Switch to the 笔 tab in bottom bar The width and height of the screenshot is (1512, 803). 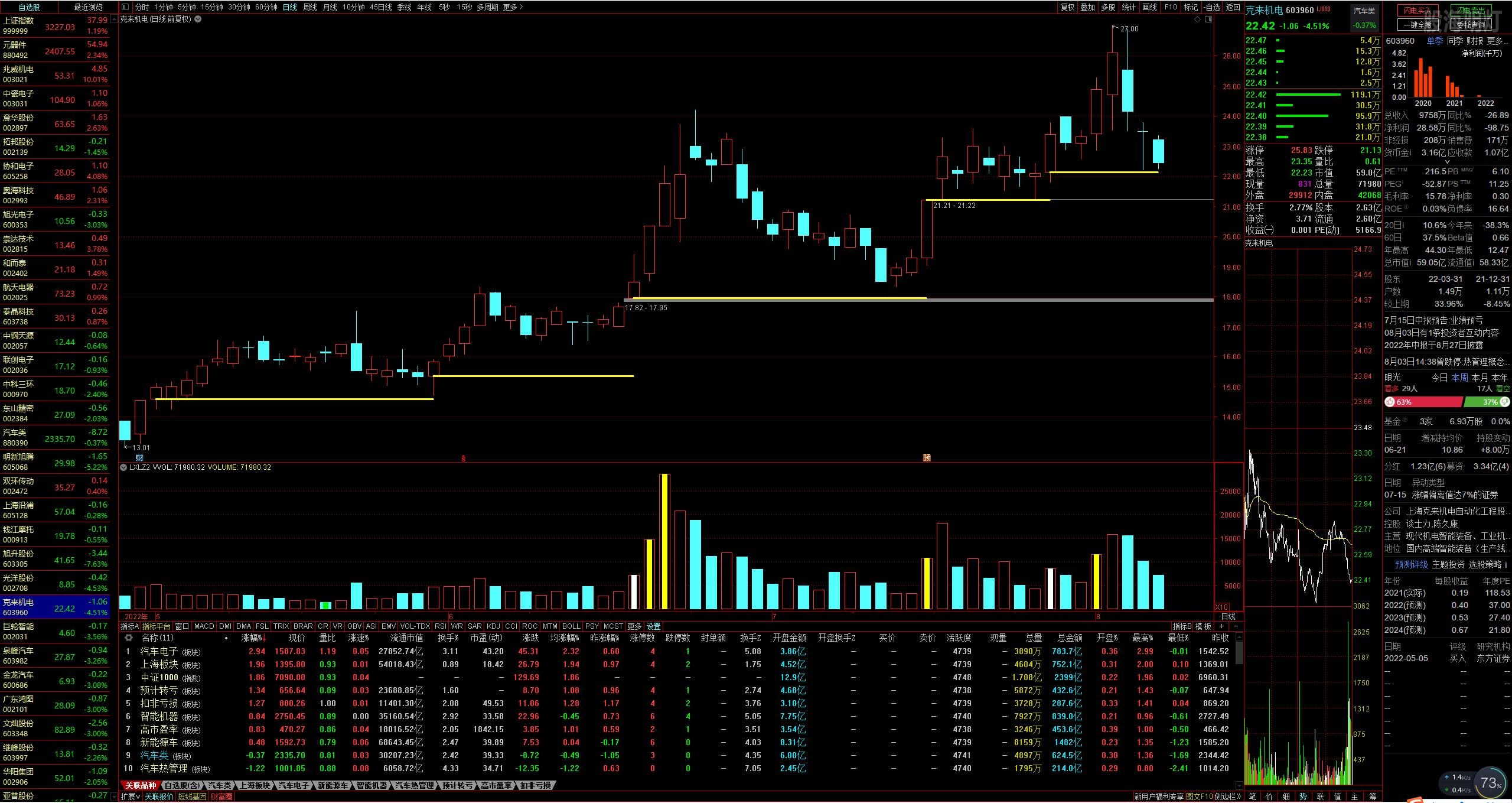point(1252,797)
